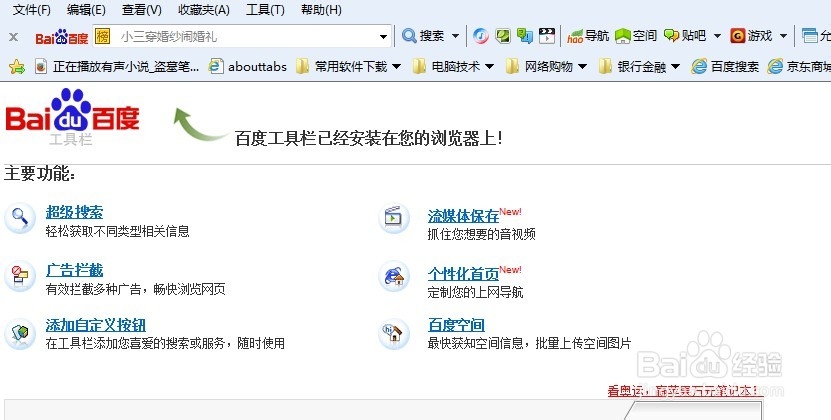Open the 百度搜索 bookmark
The width and height of the screenshot is (831, 420).
tap(725, 66)
